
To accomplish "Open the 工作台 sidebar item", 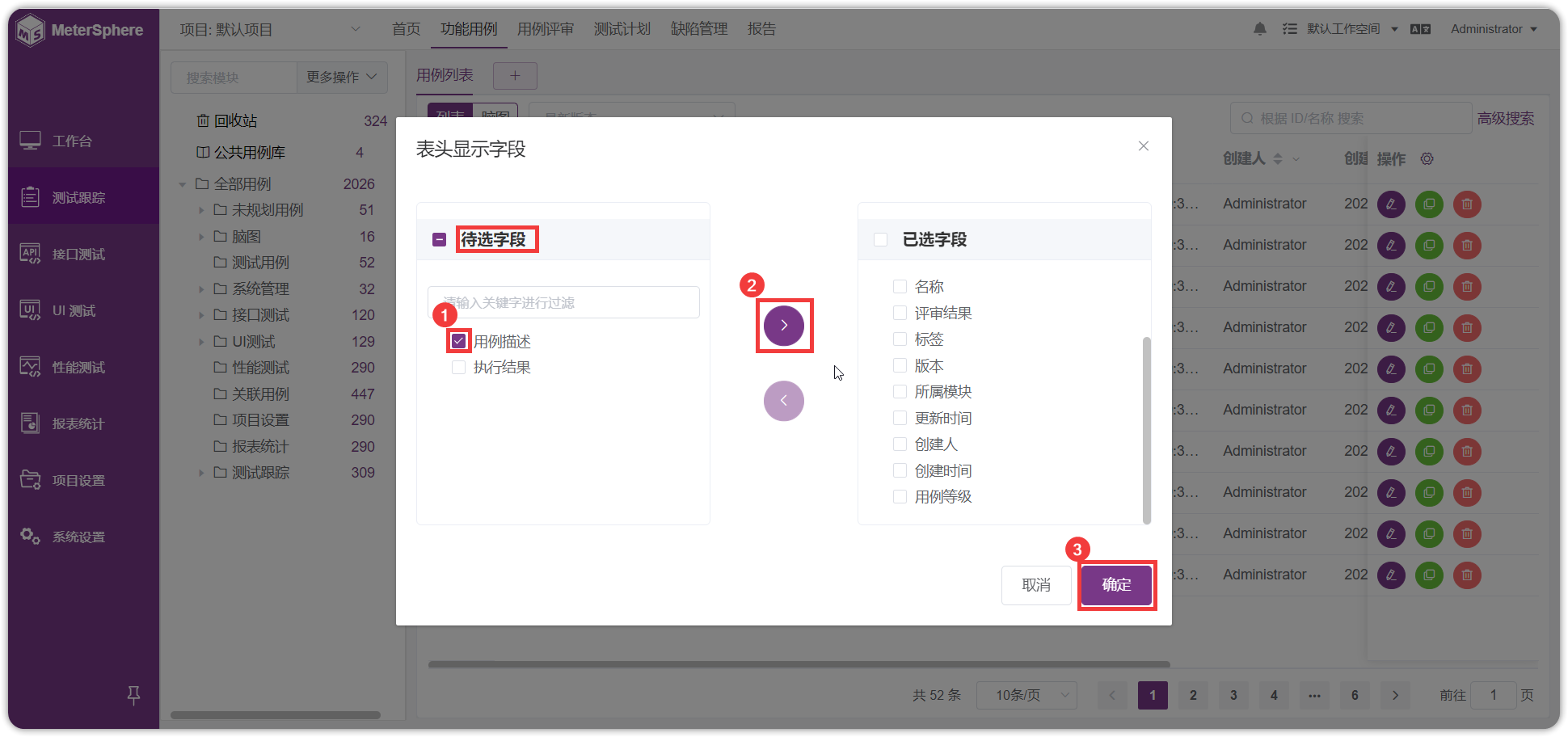I will point(84,141).
